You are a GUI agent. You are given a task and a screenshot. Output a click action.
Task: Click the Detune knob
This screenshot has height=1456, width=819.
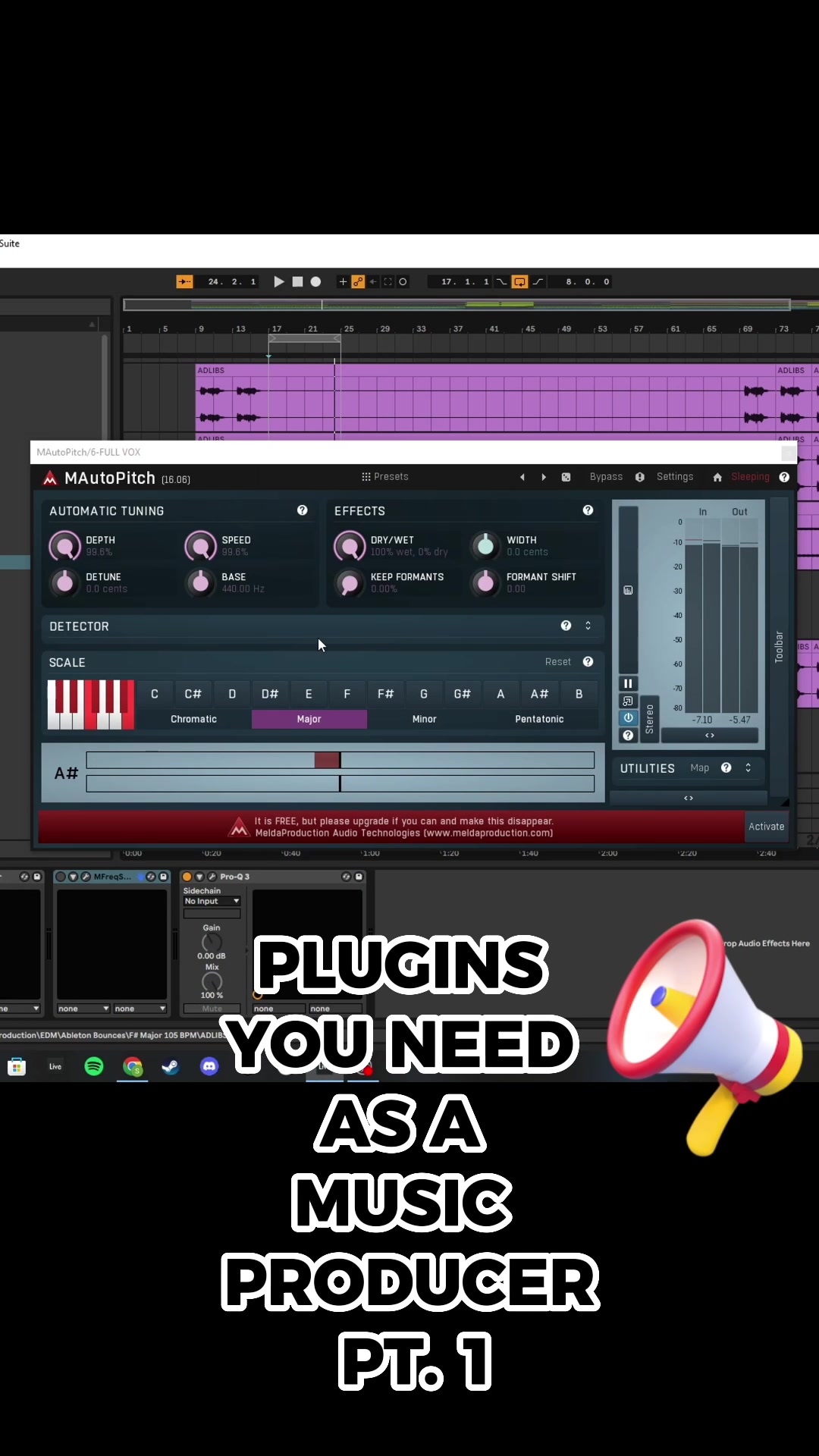click(x=64, y=582)
